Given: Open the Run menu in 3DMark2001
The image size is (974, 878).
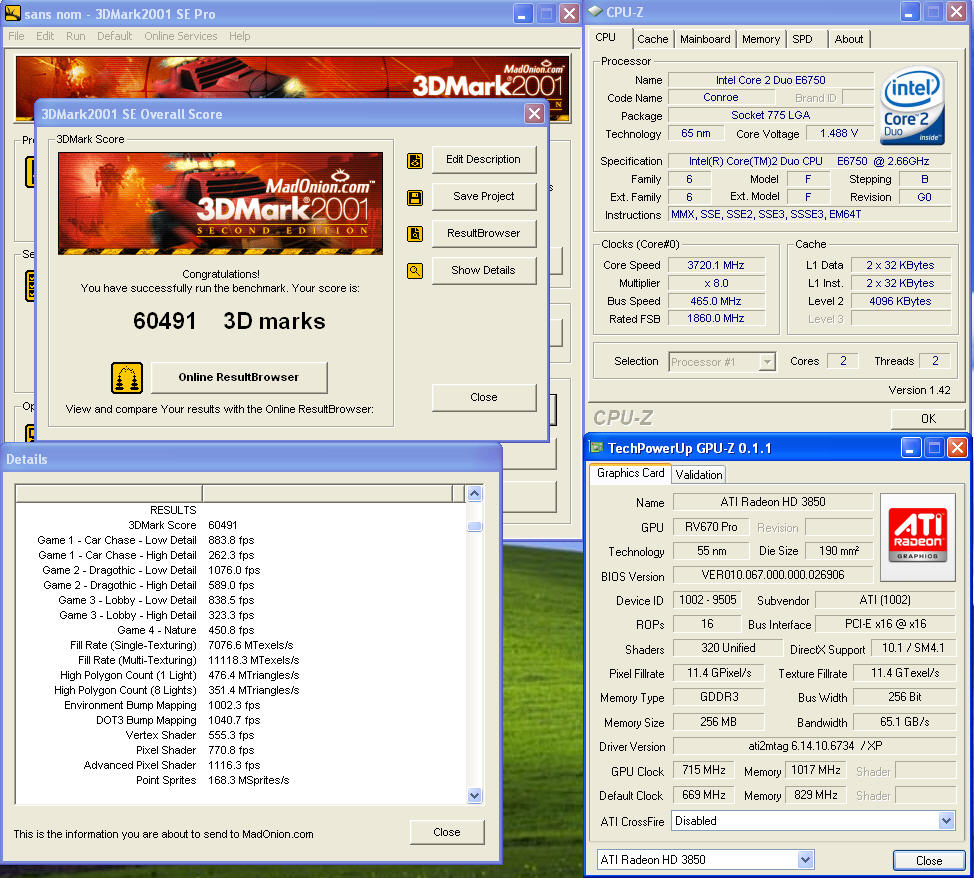Looking at the screenshot, I should tap(76, 36).
